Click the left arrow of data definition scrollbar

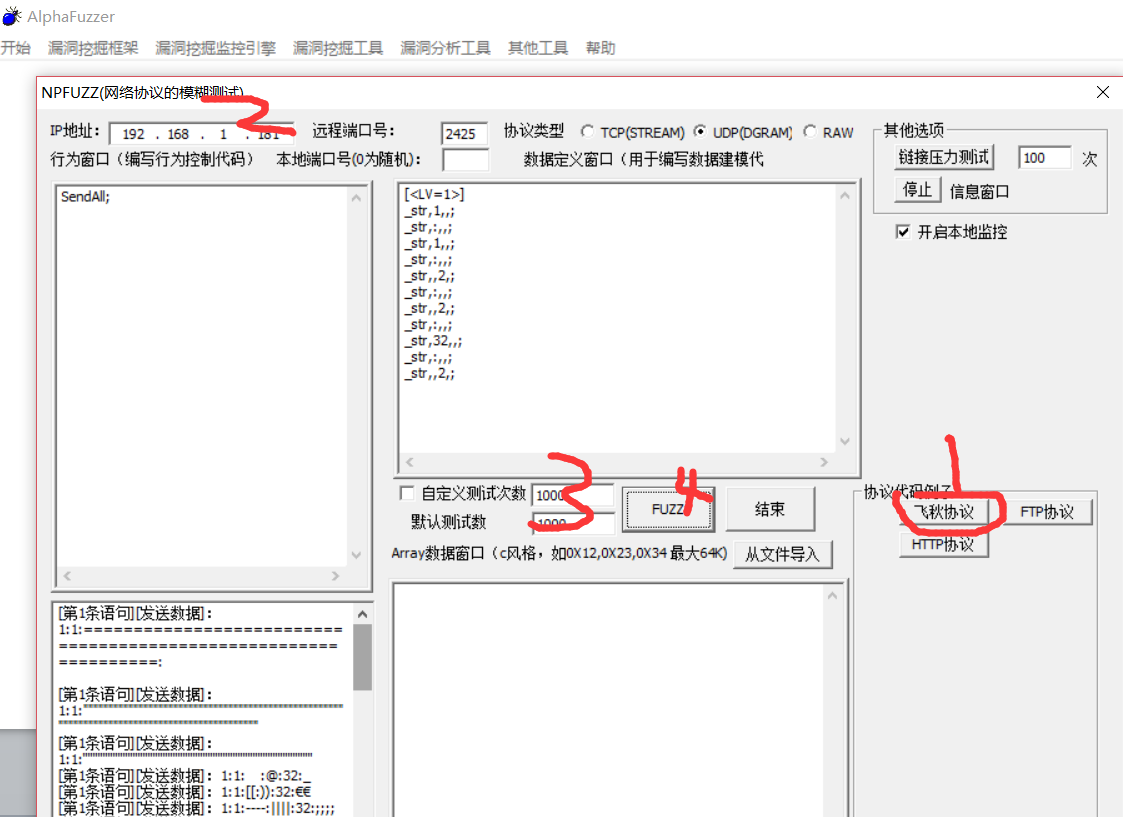410,462
